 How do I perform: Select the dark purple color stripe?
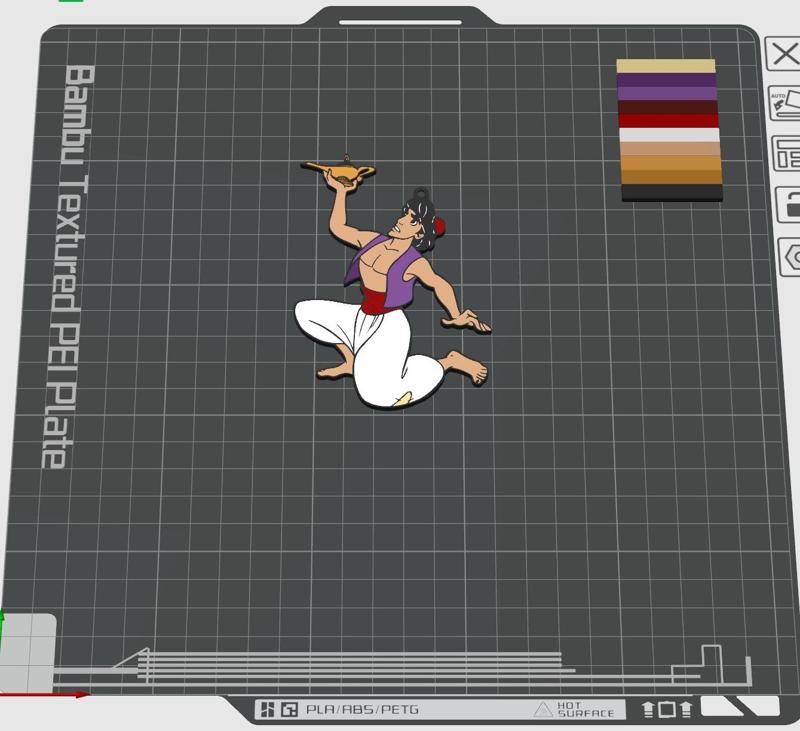(x=666, y=80)
